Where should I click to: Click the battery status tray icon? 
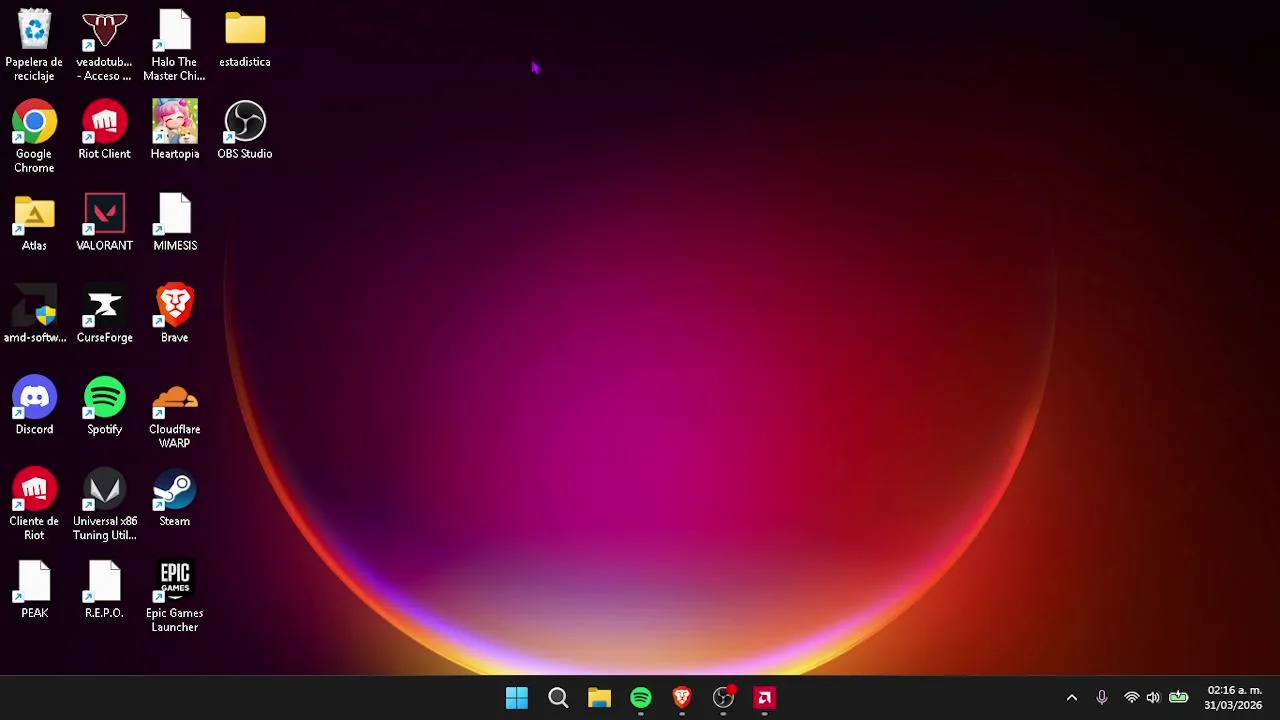coord(1179,698)
